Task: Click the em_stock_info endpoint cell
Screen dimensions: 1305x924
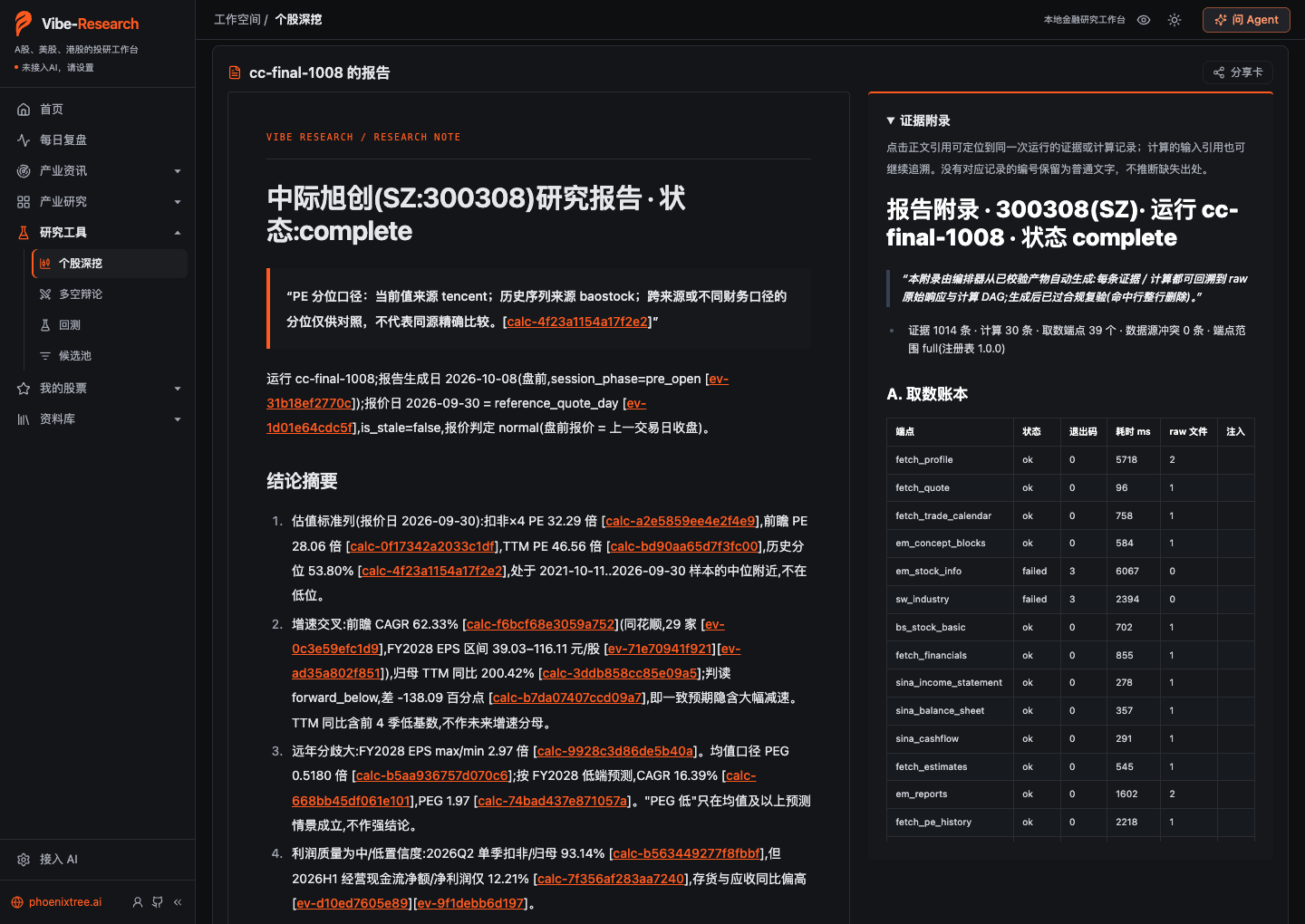Action: [950, 572]
